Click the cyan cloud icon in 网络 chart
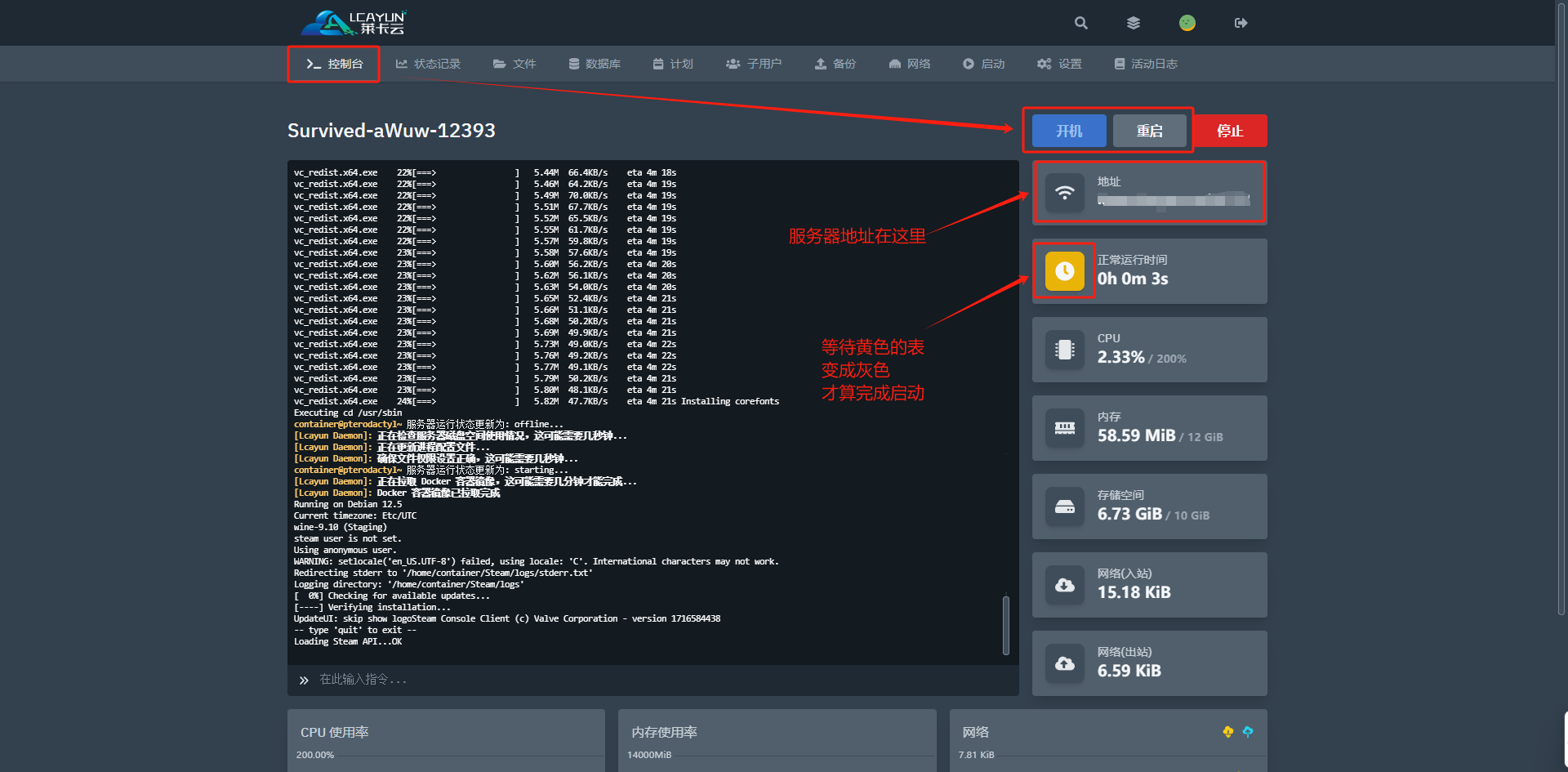Viewport: 1568px width, 772px height. pos(1248,732)
